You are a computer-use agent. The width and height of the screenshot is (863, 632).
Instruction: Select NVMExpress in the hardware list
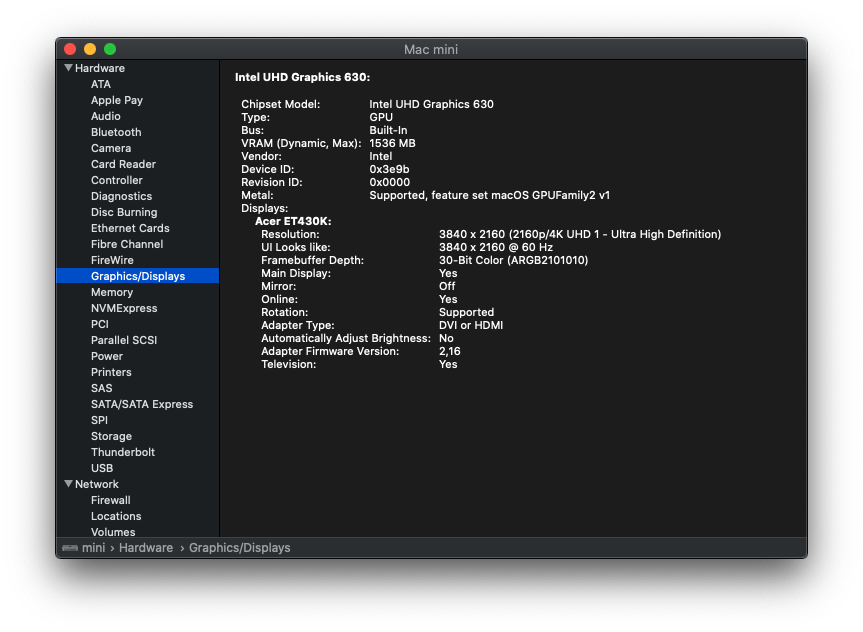[124, 308]
